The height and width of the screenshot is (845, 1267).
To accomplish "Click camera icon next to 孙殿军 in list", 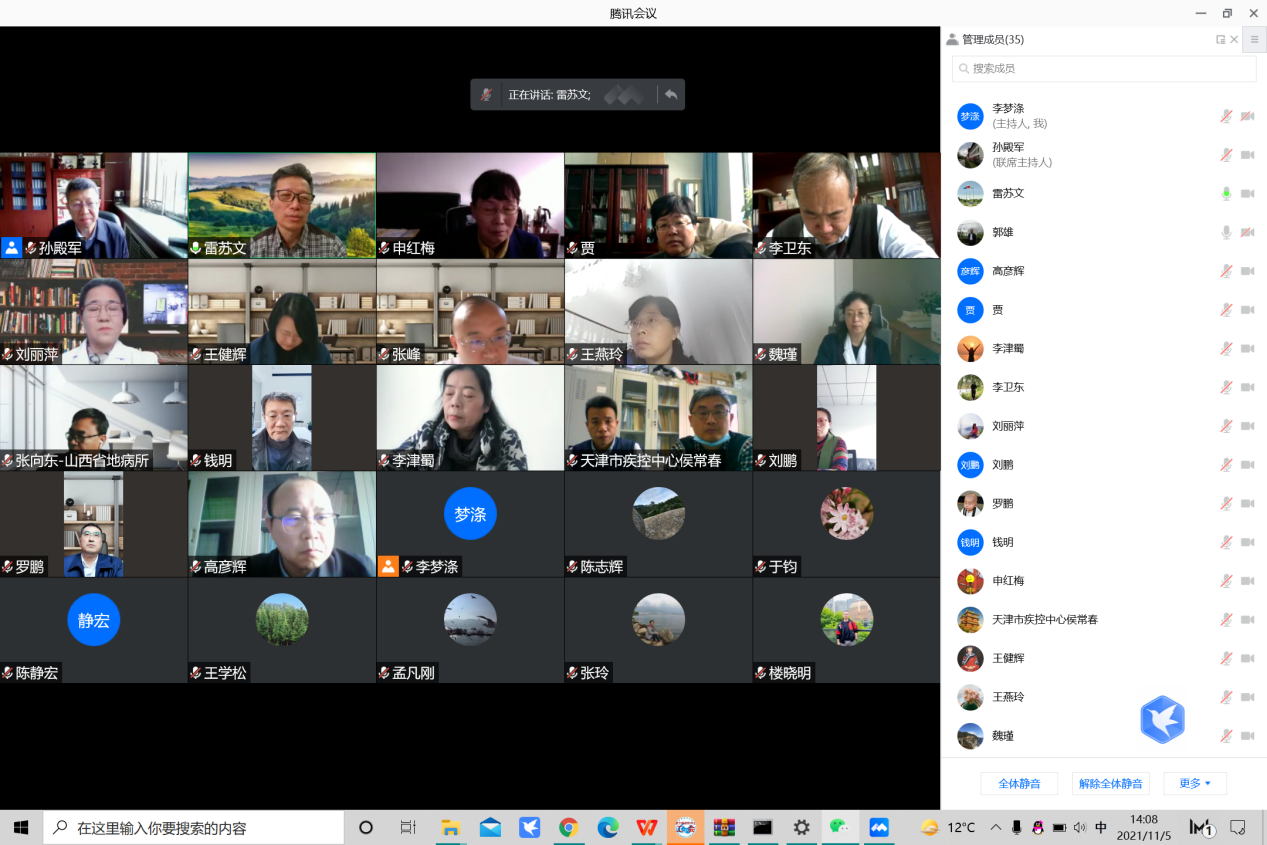I will [1247, 155].
